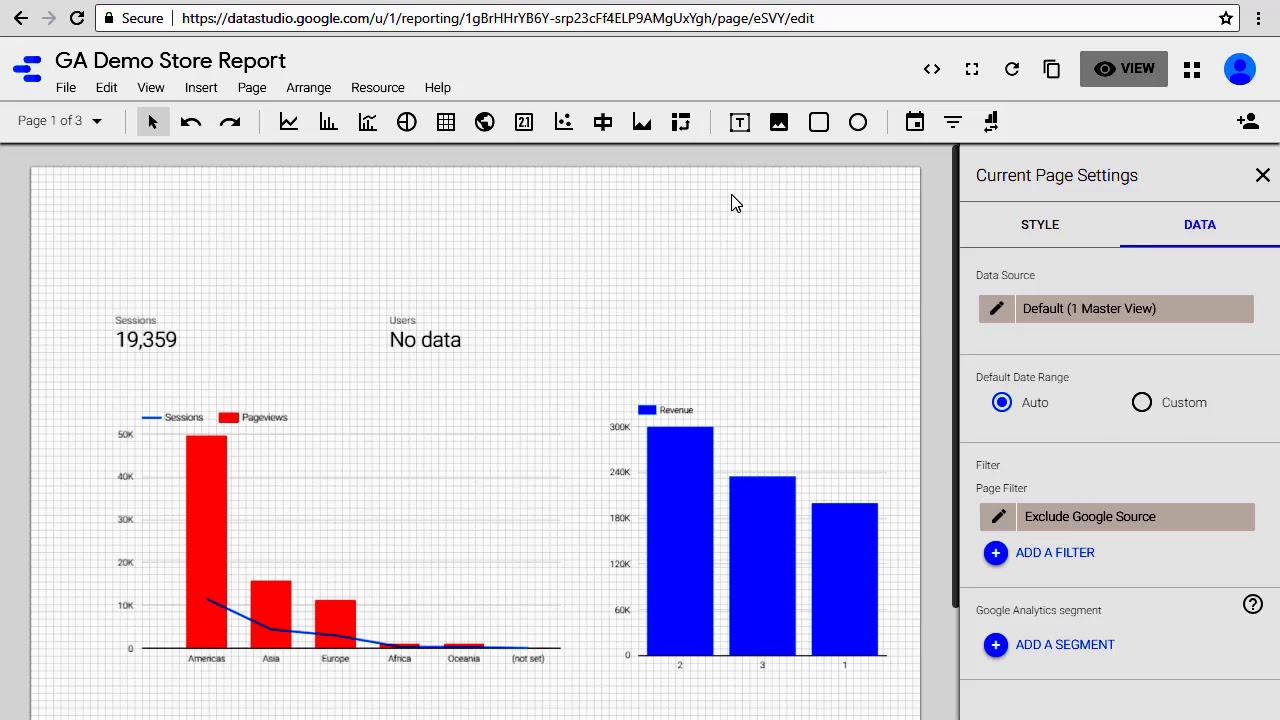This screenshot has height=720, width=1280.
Task: Click ADD A SEGMENT
Action: pyautogui.click(x=1050, y=645)
